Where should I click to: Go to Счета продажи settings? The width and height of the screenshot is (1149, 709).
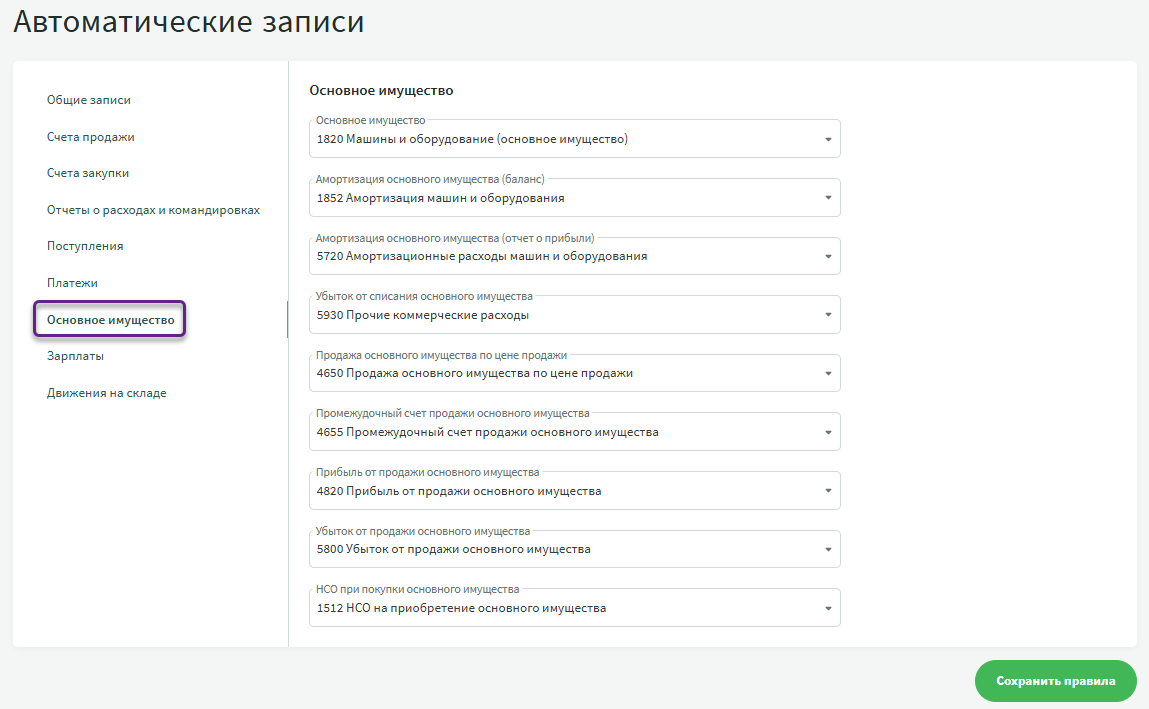click(x=90, y=137)
